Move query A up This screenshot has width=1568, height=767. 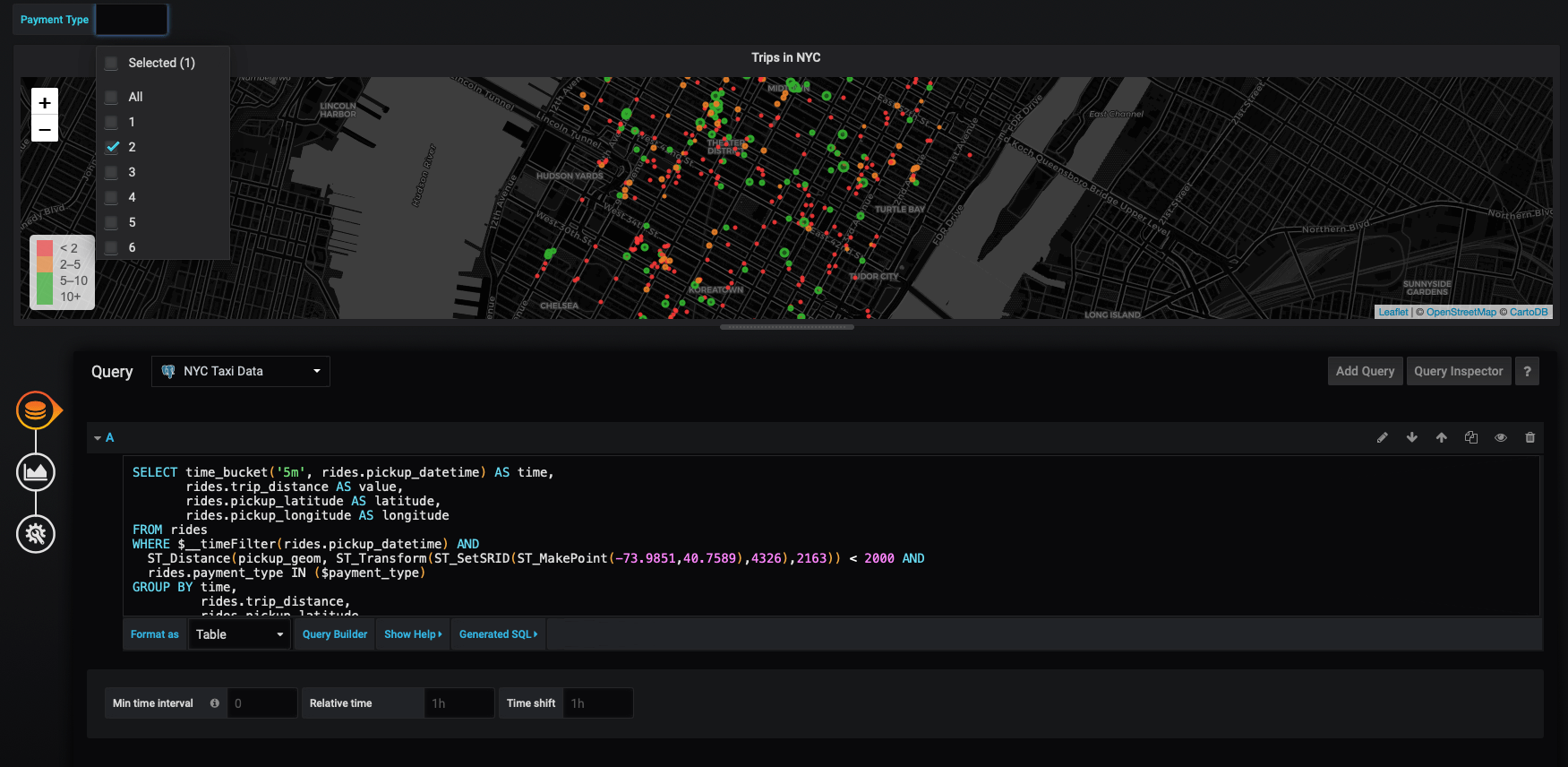tap(1442, 437)
